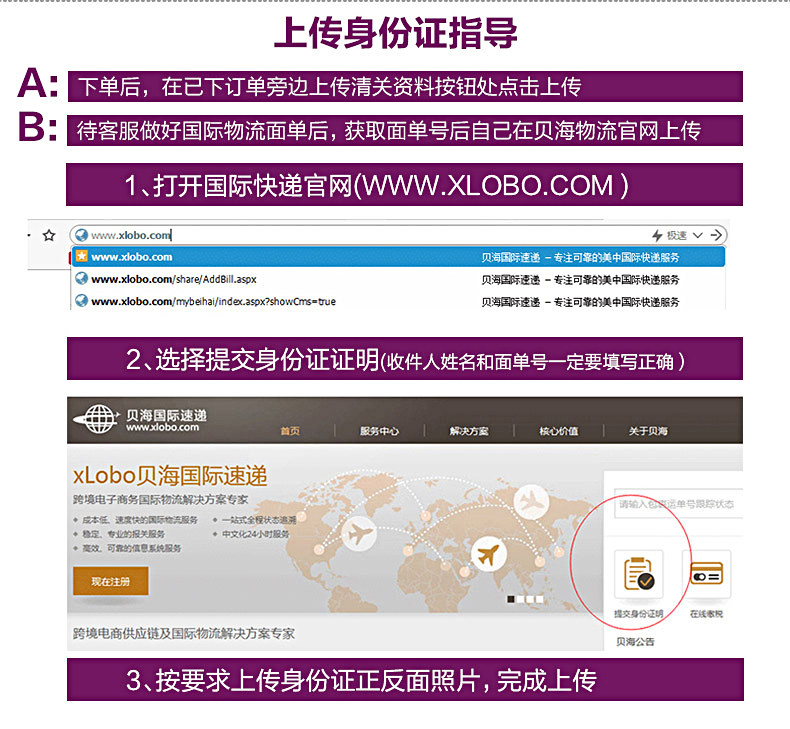
Task: Click the go arrow in address bar
Action: tap(716, 235)
